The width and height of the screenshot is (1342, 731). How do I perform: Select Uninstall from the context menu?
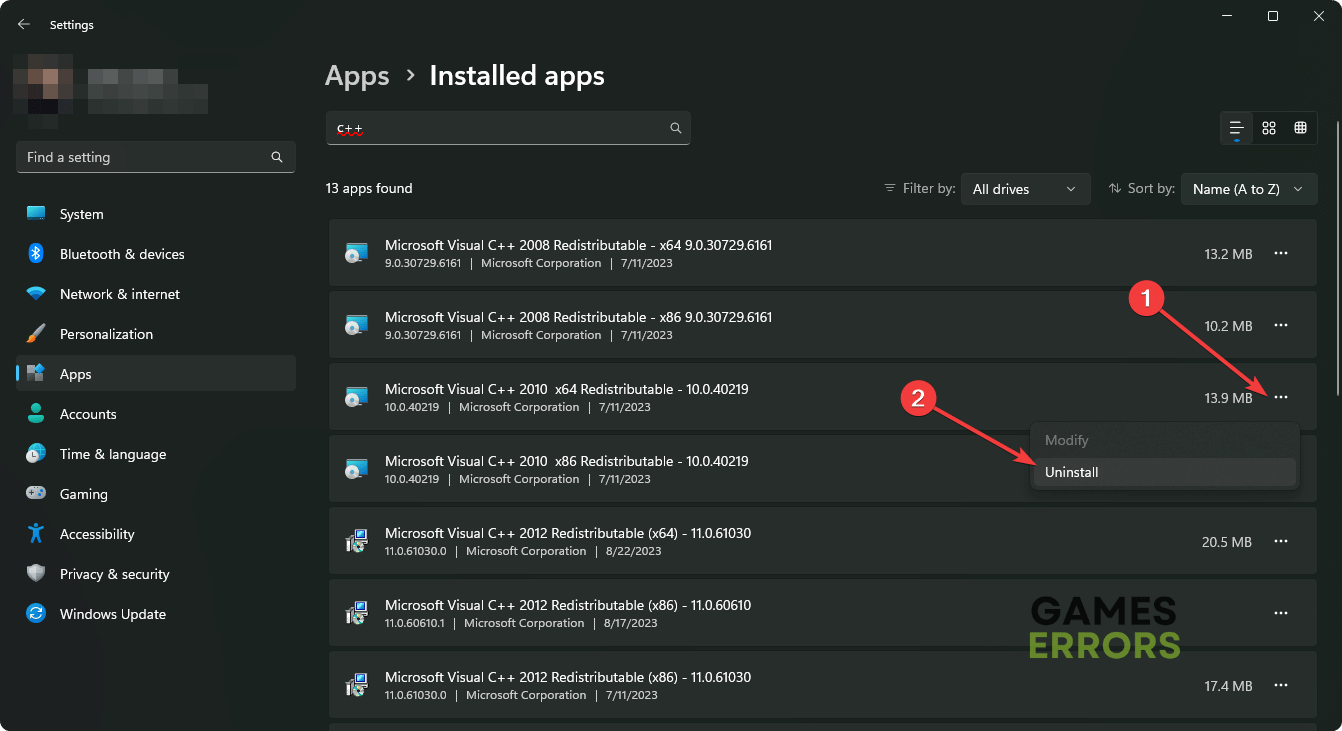pyautogui.click(x=1072, y=472)
